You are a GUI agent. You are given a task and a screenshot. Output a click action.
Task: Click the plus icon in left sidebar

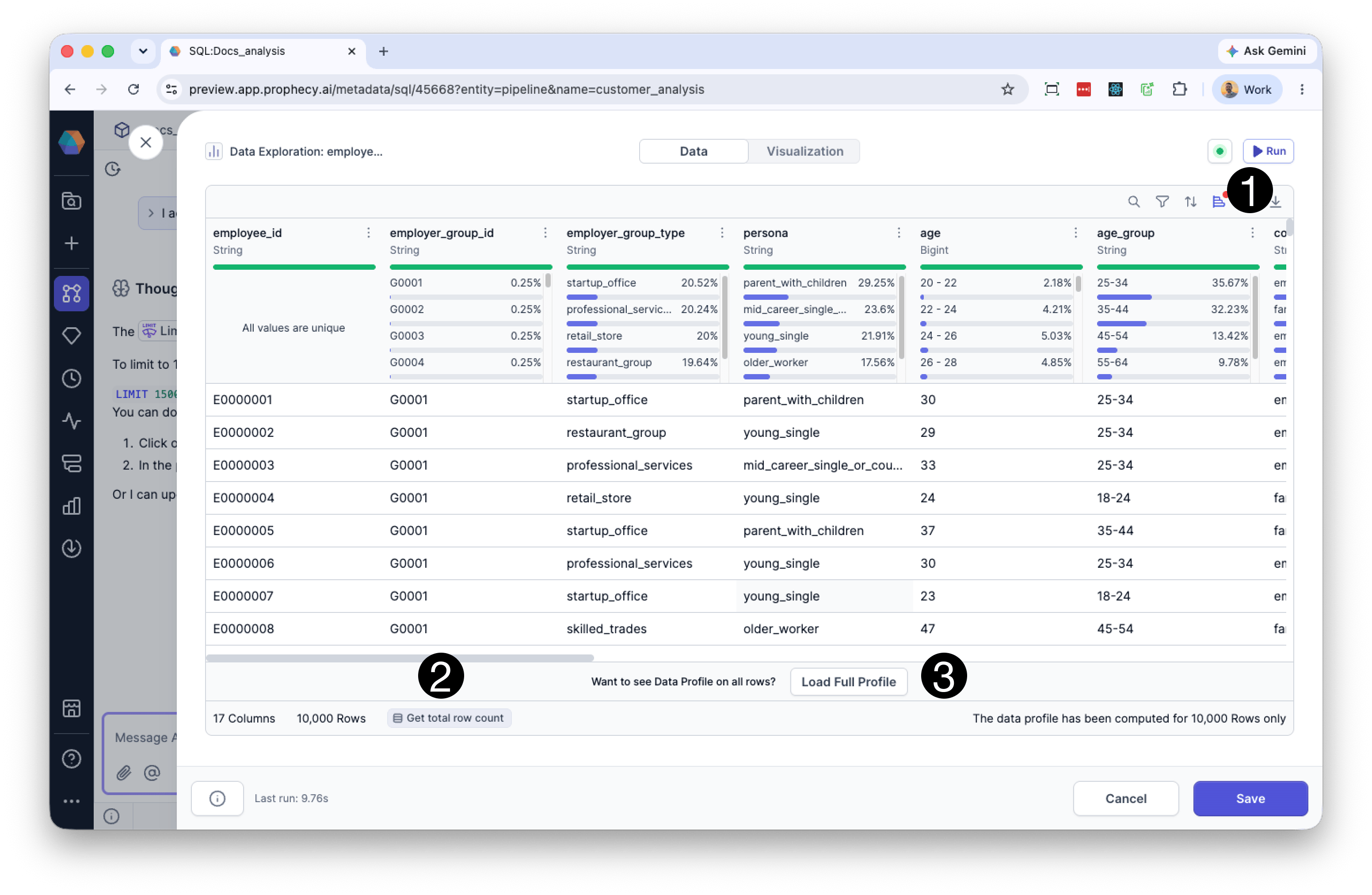coord(72,243)
